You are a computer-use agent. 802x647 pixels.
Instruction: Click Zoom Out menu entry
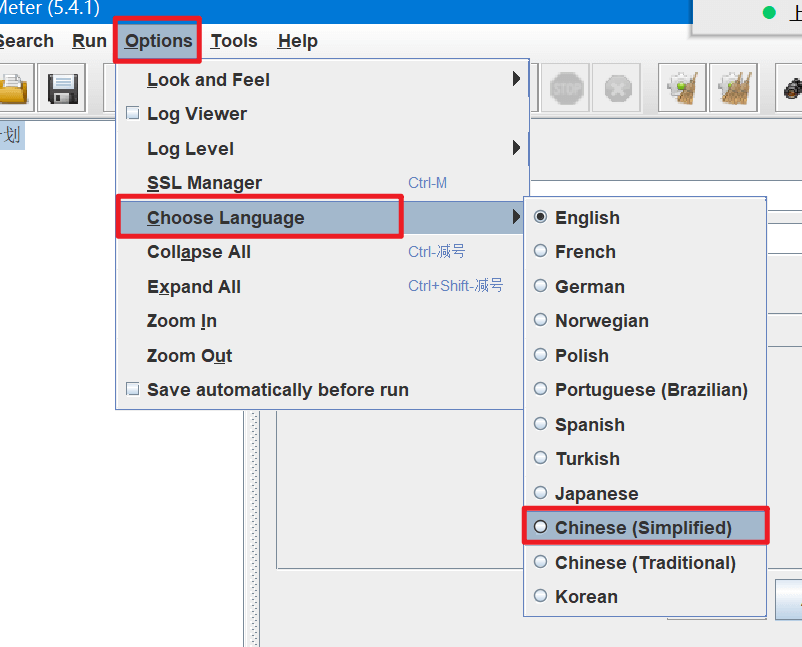(320, 355)
